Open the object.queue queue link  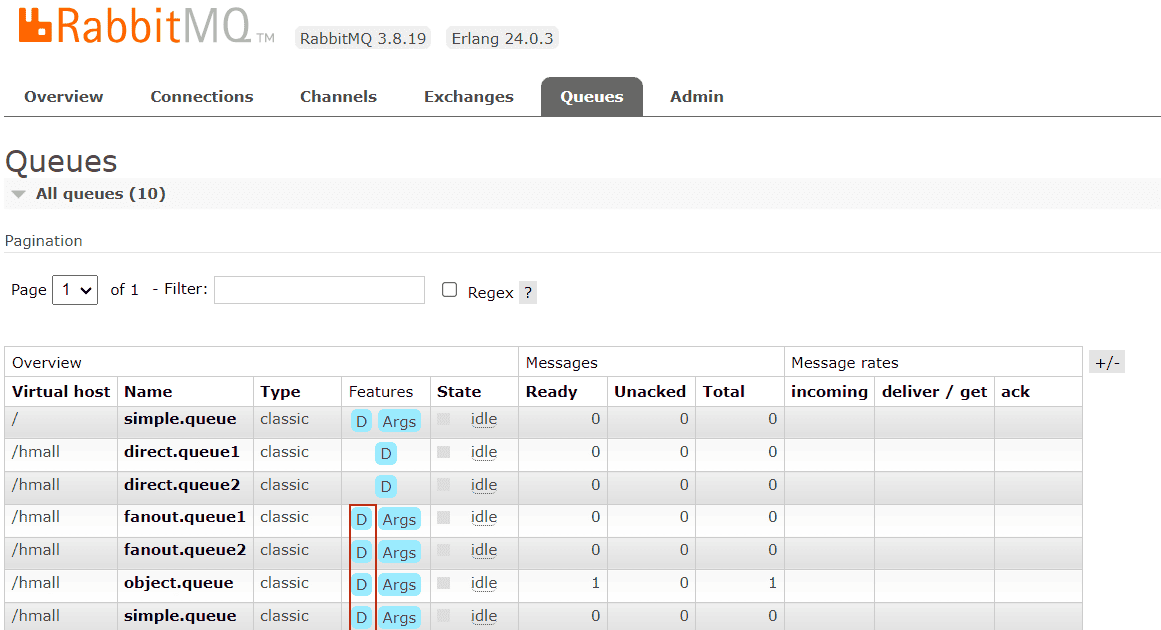click(178, 583)
